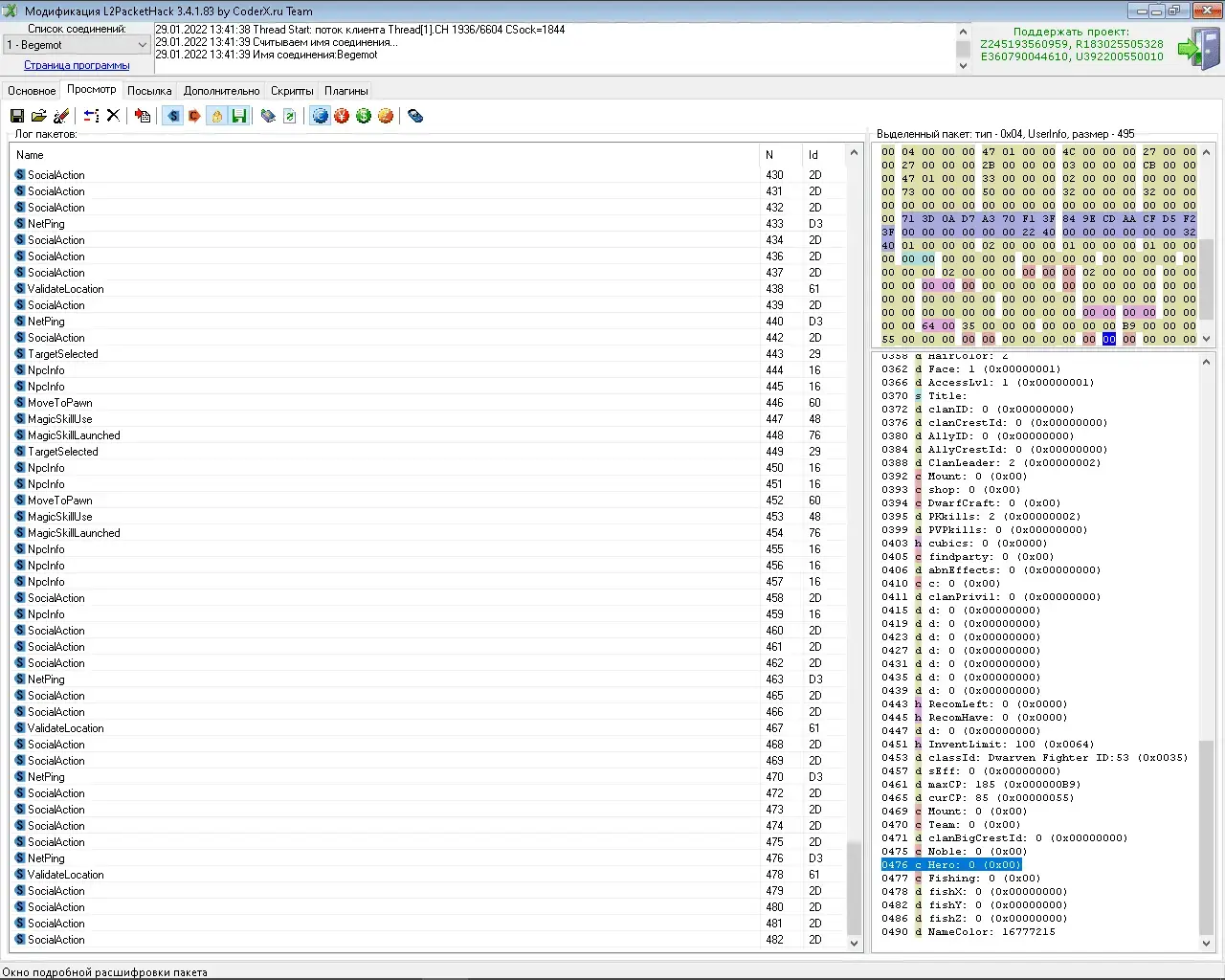1225x980 pixels.
Task: Select the highlighted Hero: 0 field line
Action: [951, 865]
